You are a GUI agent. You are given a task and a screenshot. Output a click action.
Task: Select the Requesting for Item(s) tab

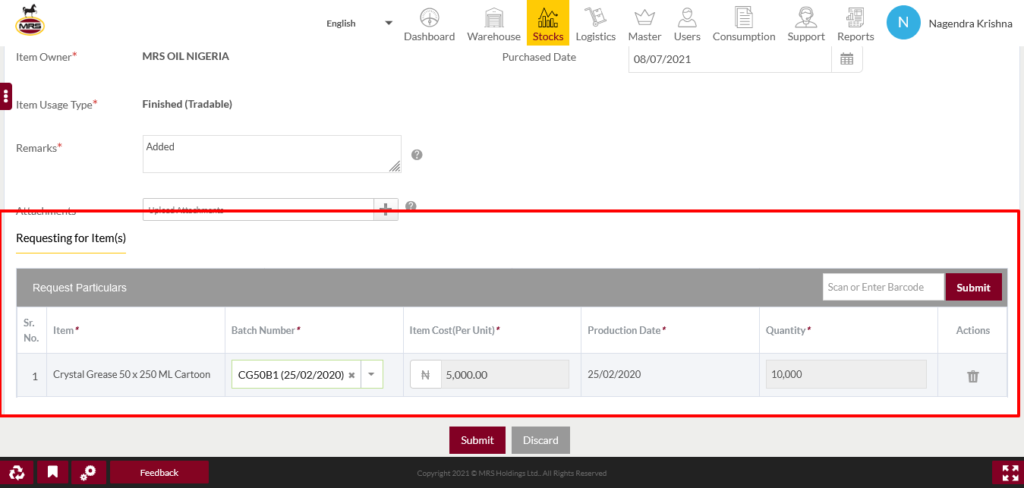[71, 238]
